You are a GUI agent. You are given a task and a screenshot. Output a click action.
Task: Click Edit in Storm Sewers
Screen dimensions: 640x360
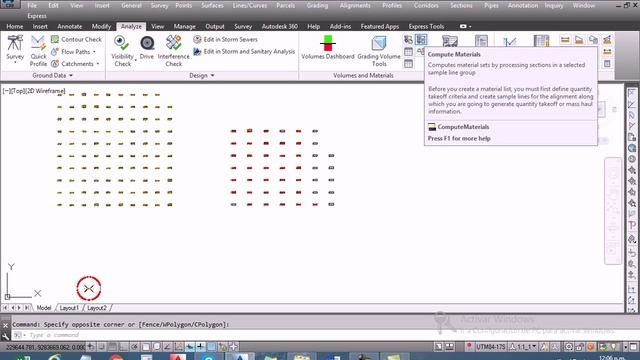pyautogui.click(x=225, y=40)
